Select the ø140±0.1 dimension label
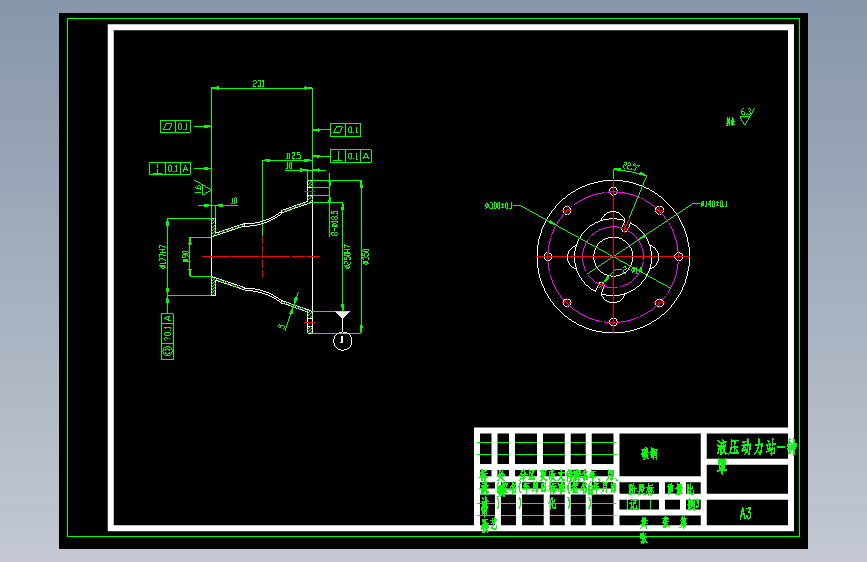 point(714,204)
